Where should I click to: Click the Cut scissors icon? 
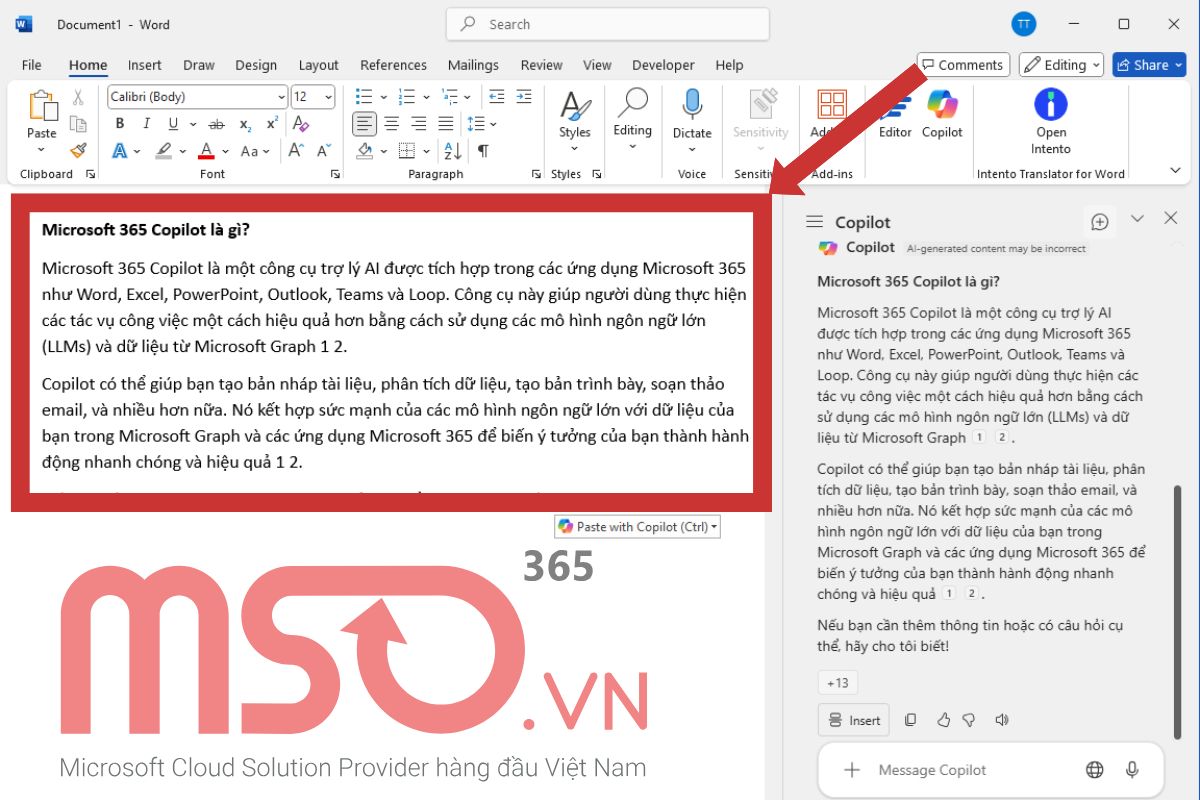point(78,98)
